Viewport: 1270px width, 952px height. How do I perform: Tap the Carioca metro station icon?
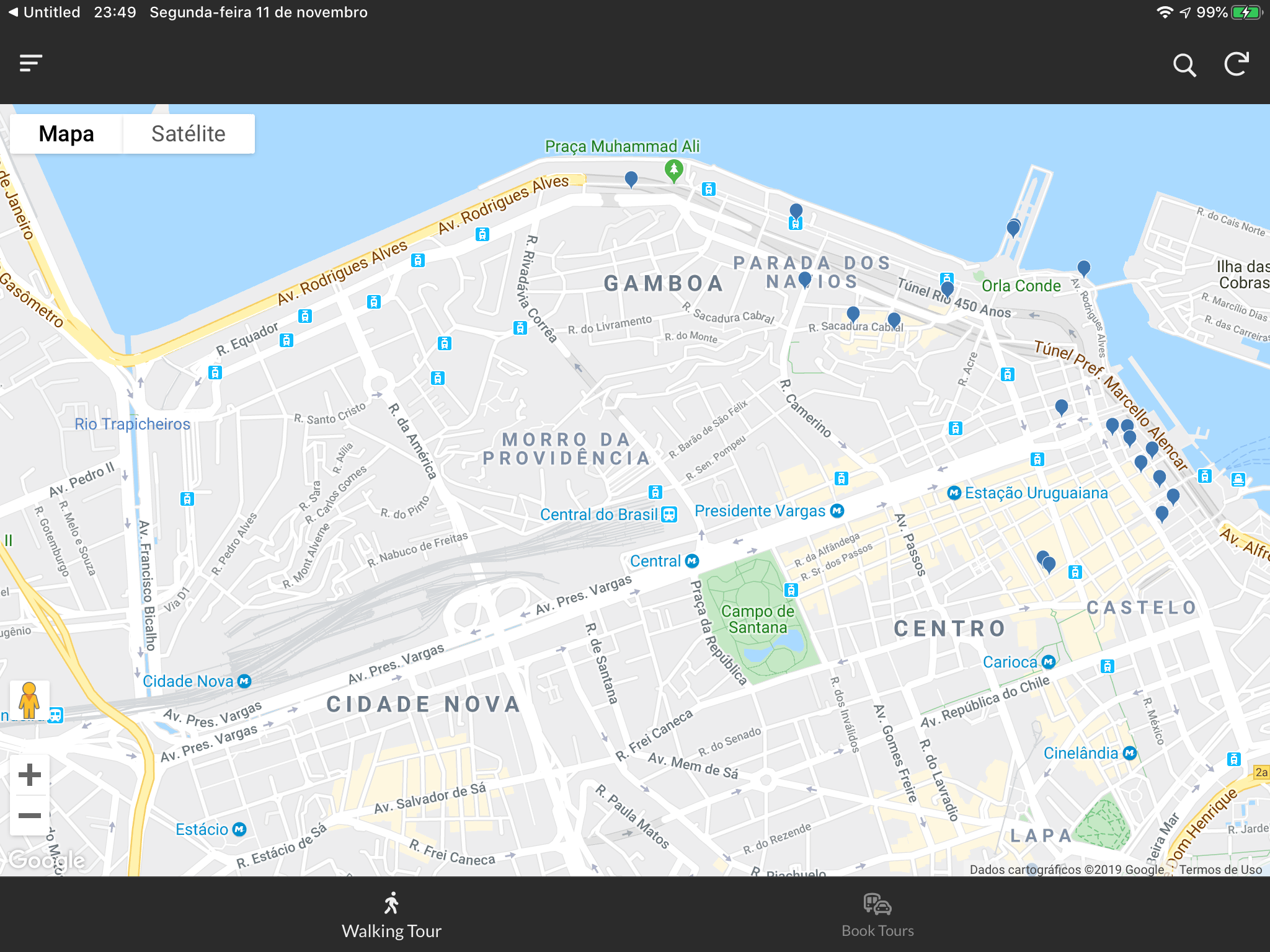point(1048,662)
